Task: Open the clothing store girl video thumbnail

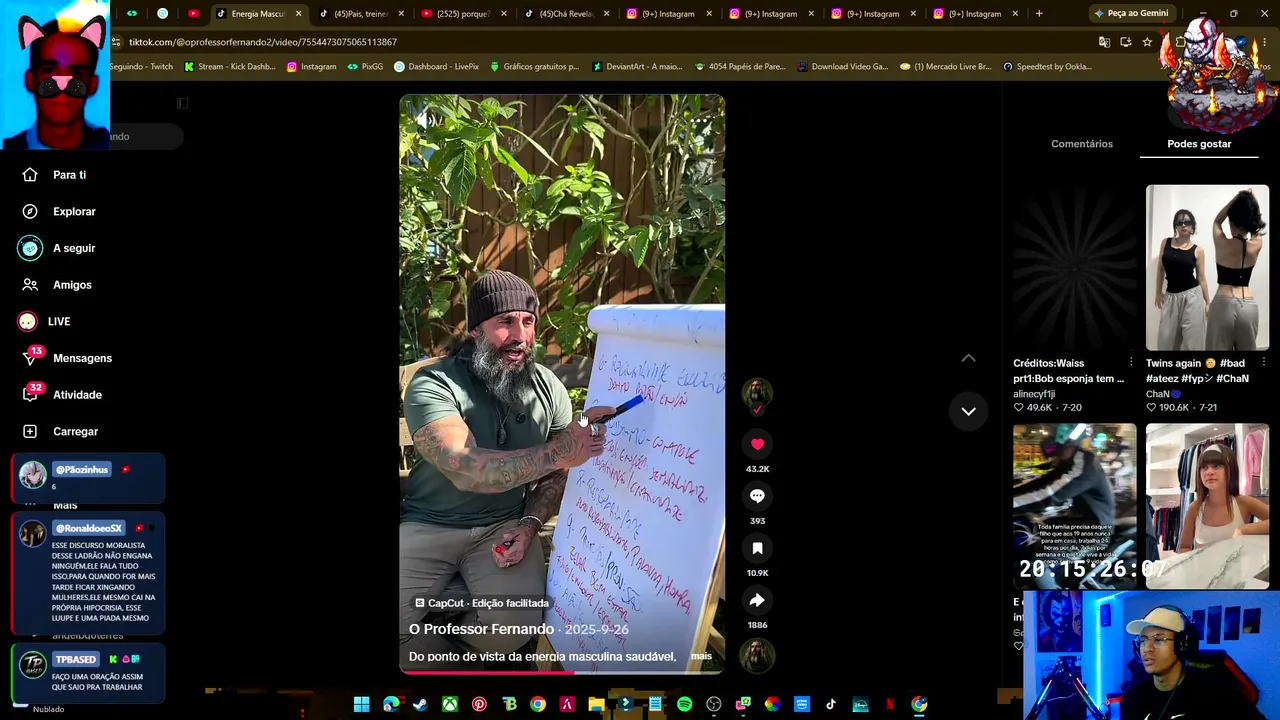Action: click(1207, 506)
